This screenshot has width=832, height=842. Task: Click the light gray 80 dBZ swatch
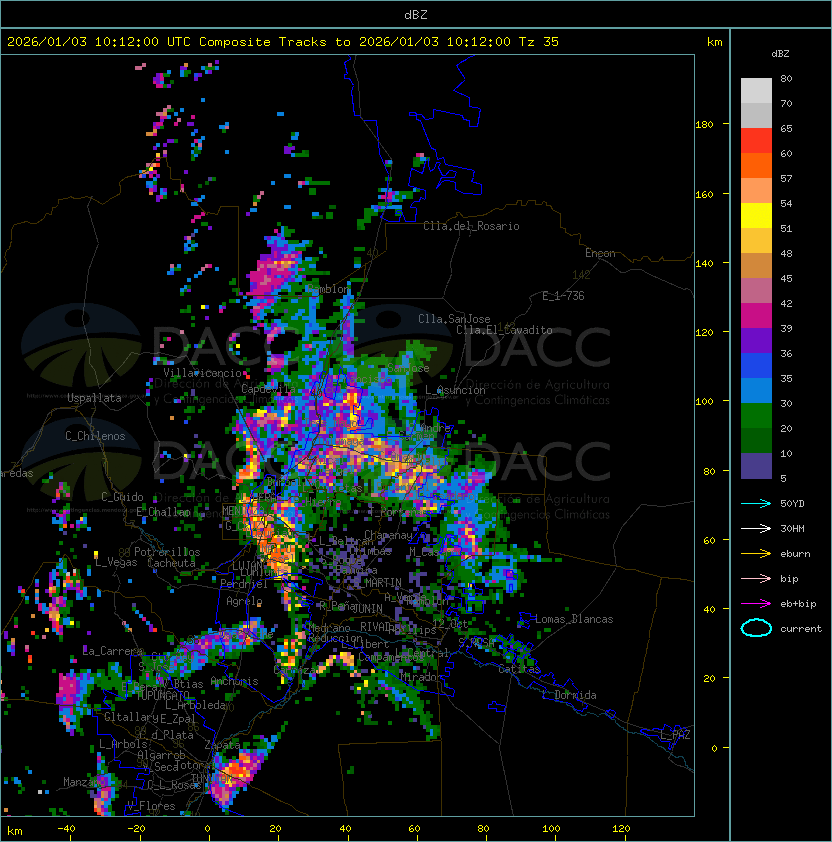tap(756, 90)
